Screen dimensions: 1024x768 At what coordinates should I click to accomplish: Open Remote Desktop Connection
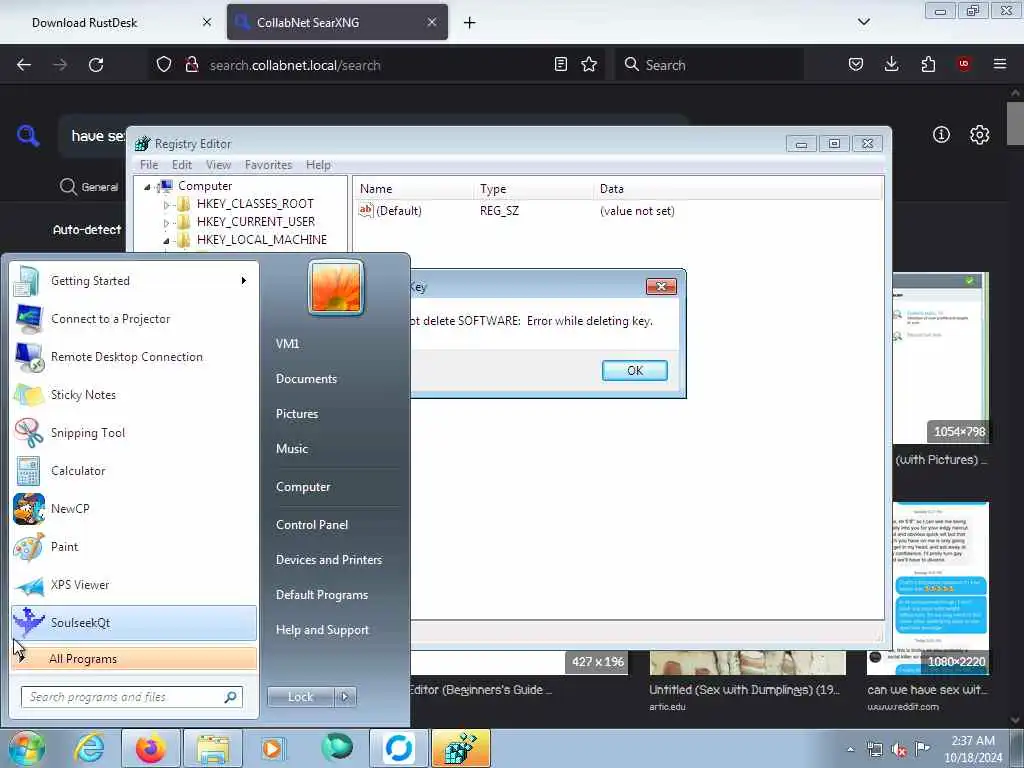(134, 357)
